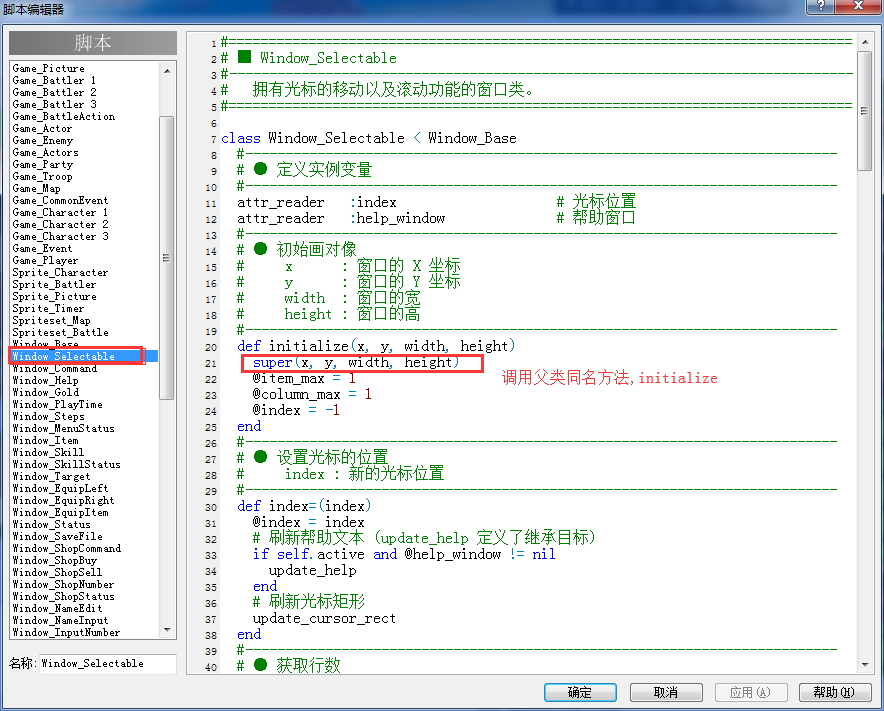Select the Window_EquipLeft script

(x=60, y=488)
